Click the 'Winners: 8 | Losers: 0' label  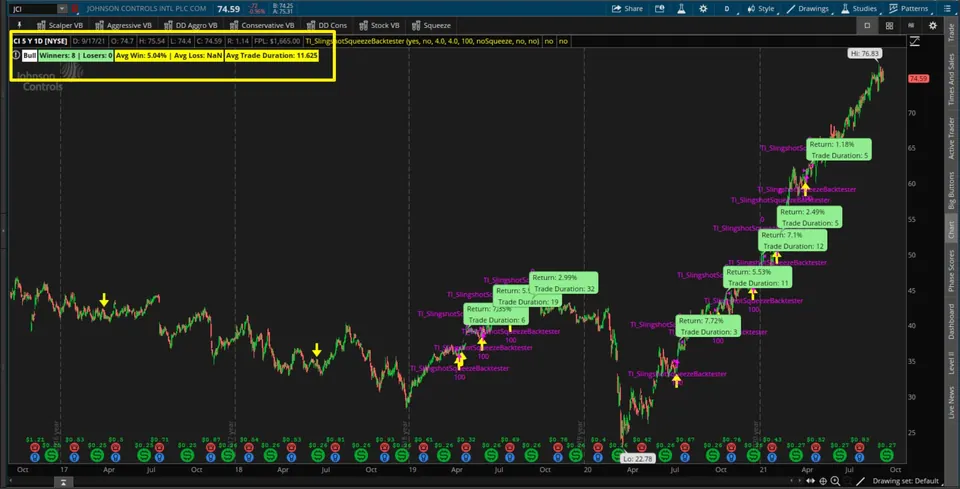(x=75, y=55)
